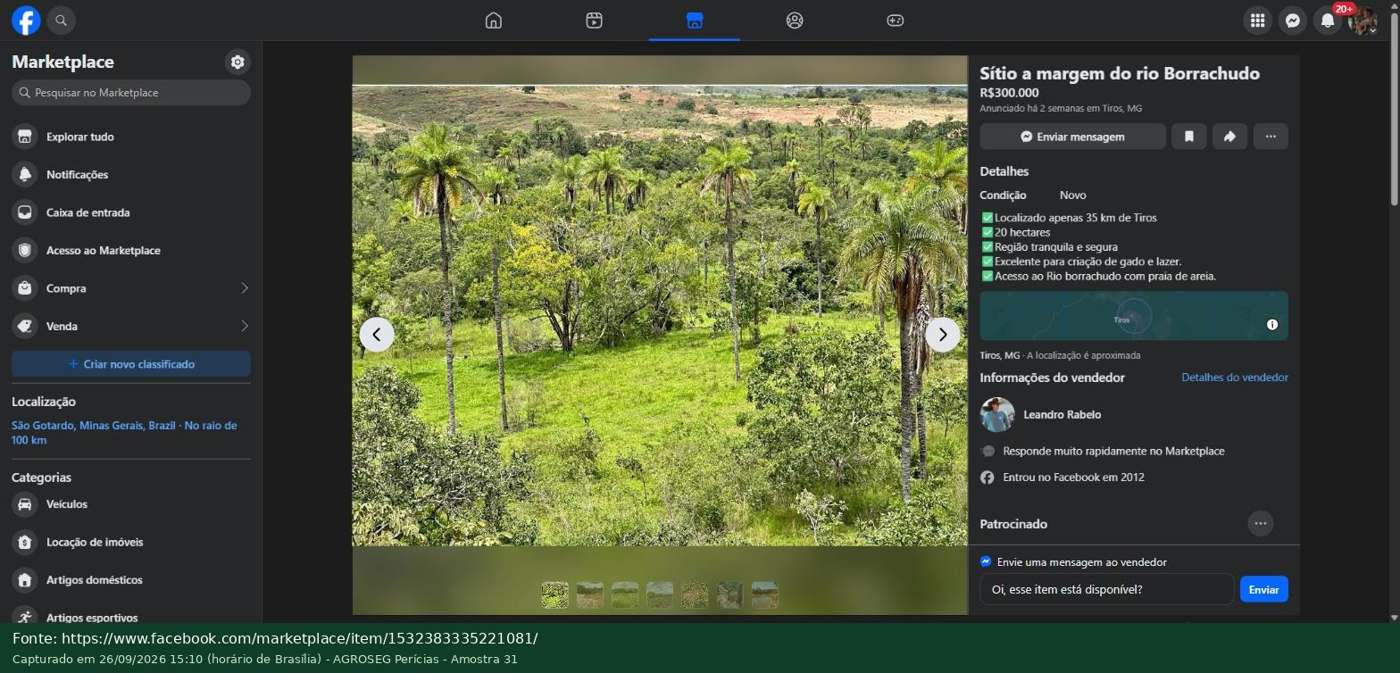Open the Reels video tab icon
The height and width of the screenshot is (673, 1400).
[594, 20]
